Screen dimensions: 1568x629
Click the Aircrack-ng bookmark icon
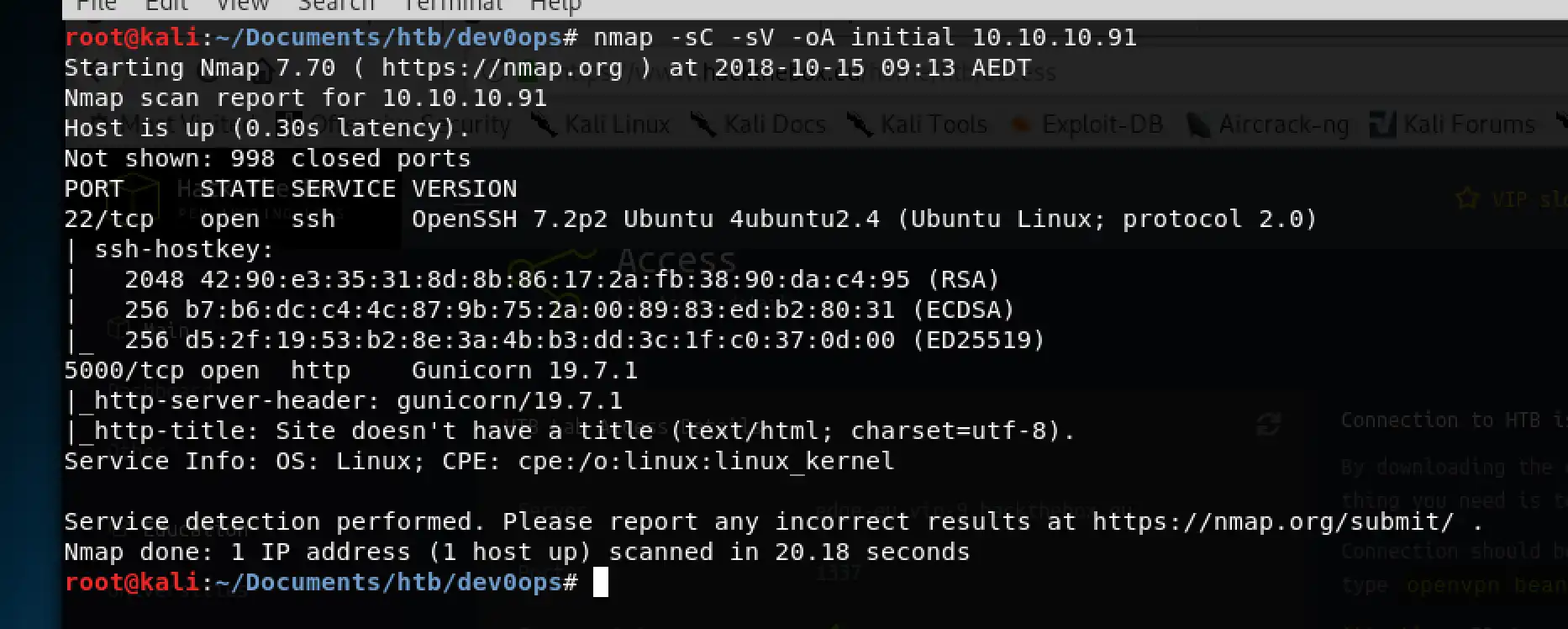pos(1198,125)
